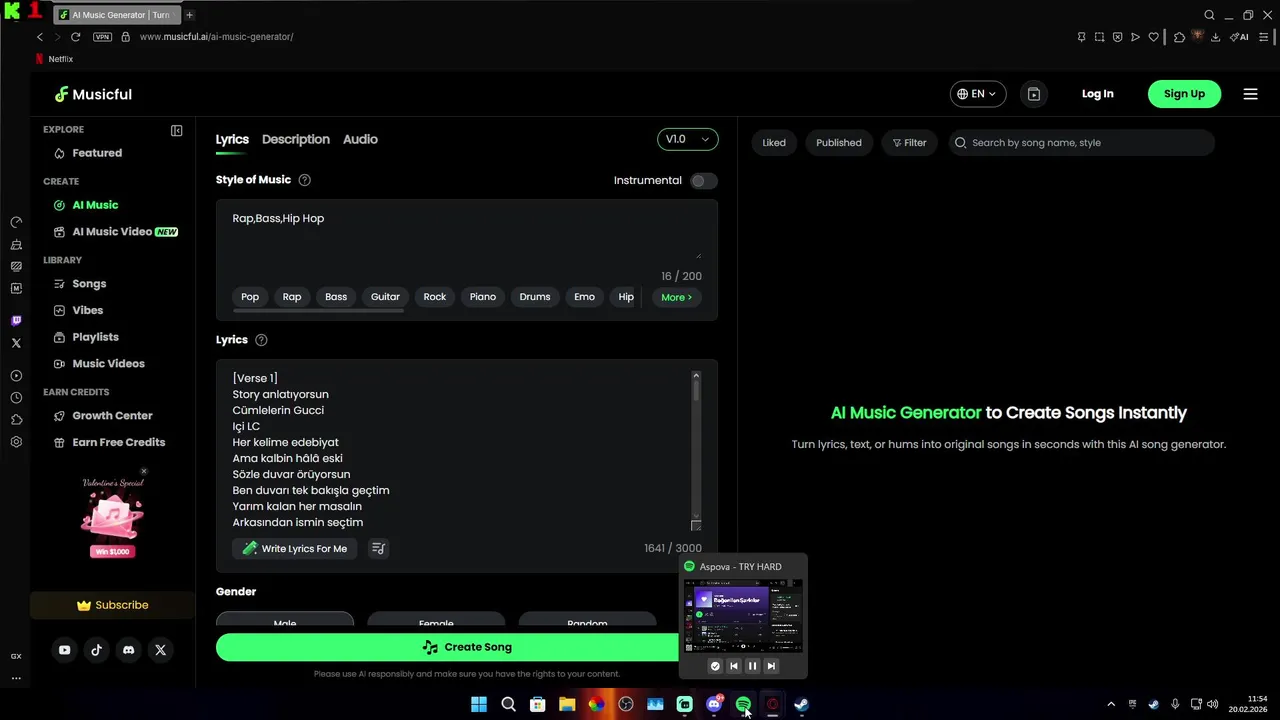Click the song search input field

[1082, 143]
